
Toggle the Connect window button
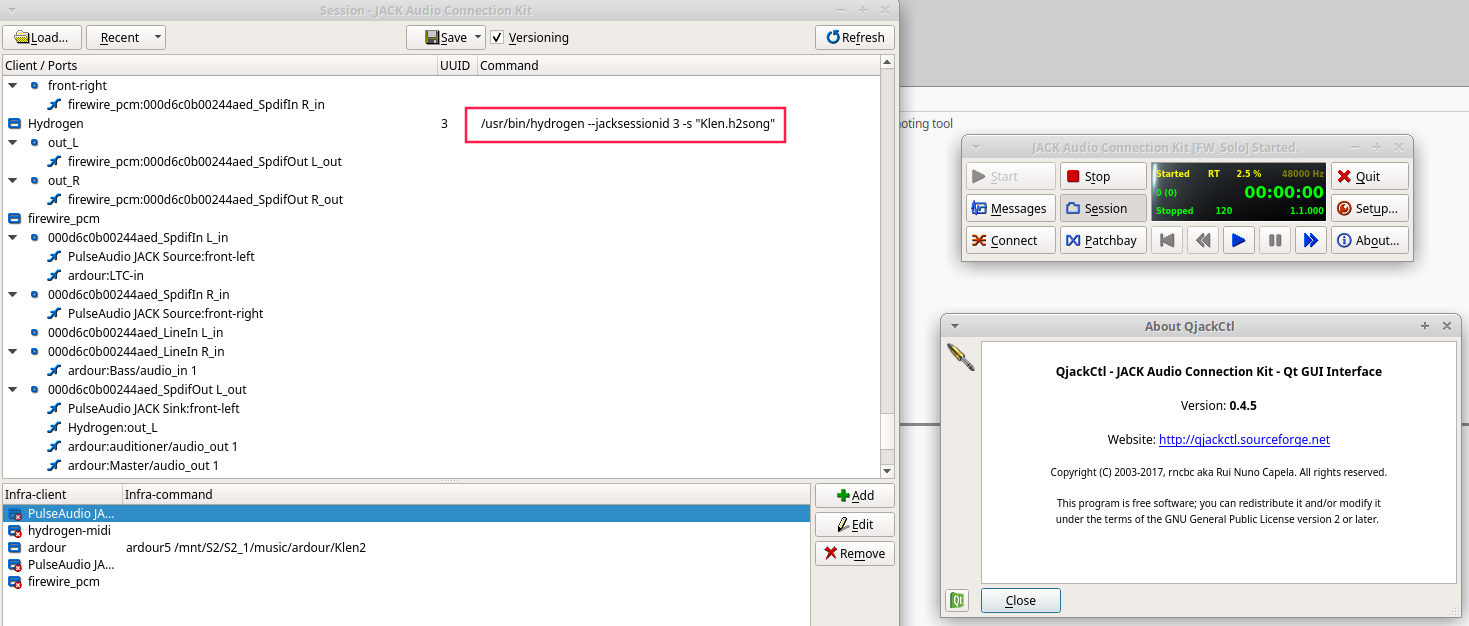click(x=1011, y=240)
